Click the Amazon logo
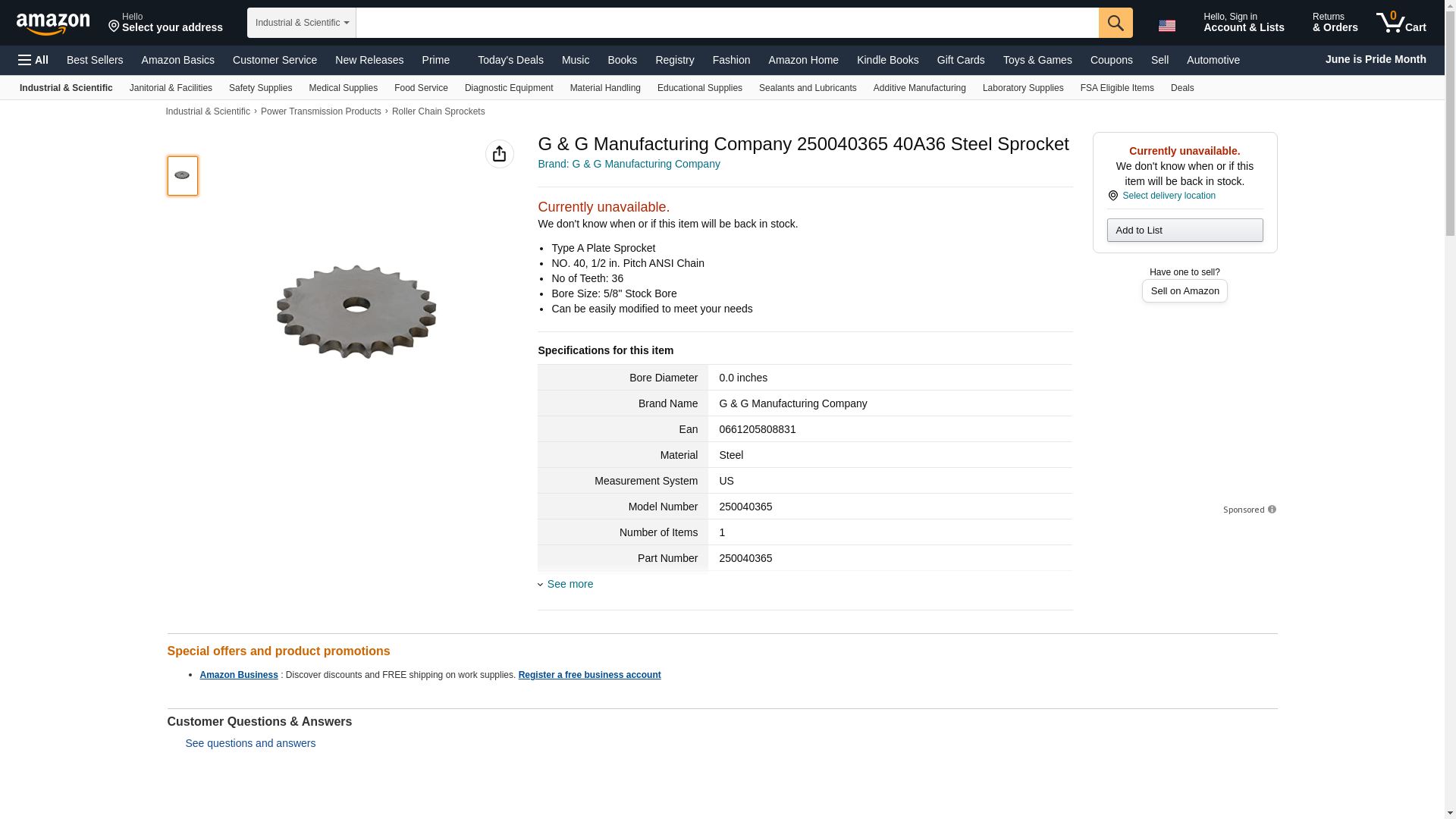 pyautogui.click(x=53, y=24)
